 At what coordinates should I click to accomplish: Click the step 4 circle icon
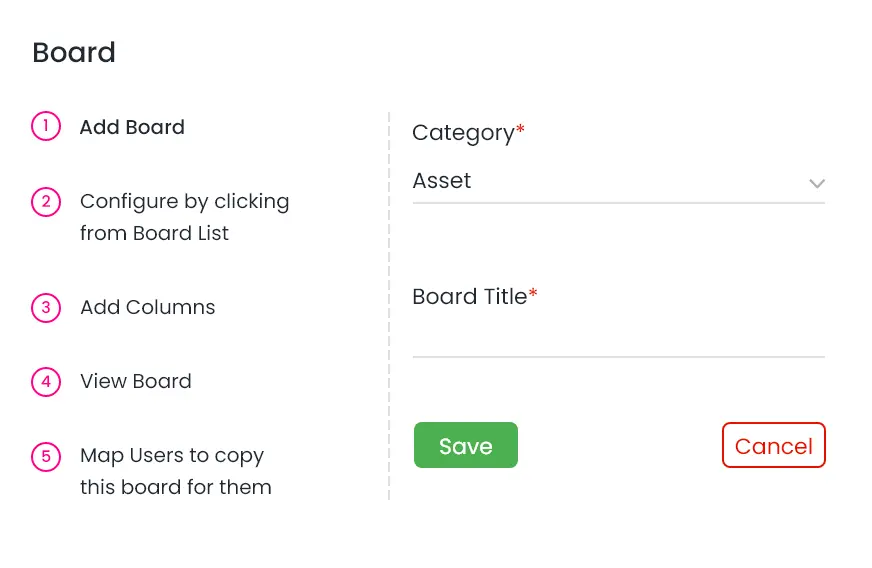click(46, 381)
